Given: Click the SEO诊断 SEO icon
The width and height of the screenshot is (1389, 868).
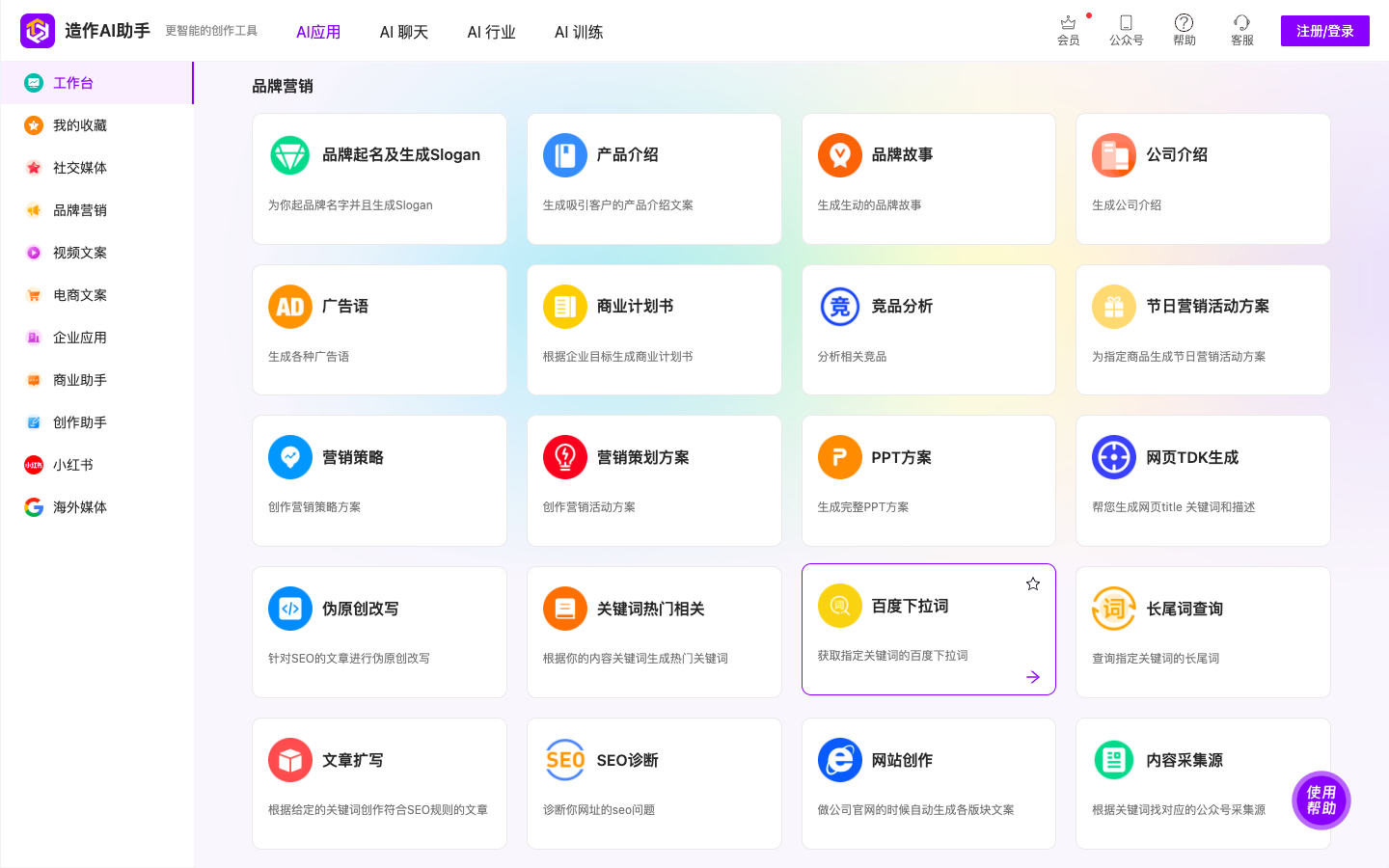Looking at the screenshot, I should click(565, 760).
